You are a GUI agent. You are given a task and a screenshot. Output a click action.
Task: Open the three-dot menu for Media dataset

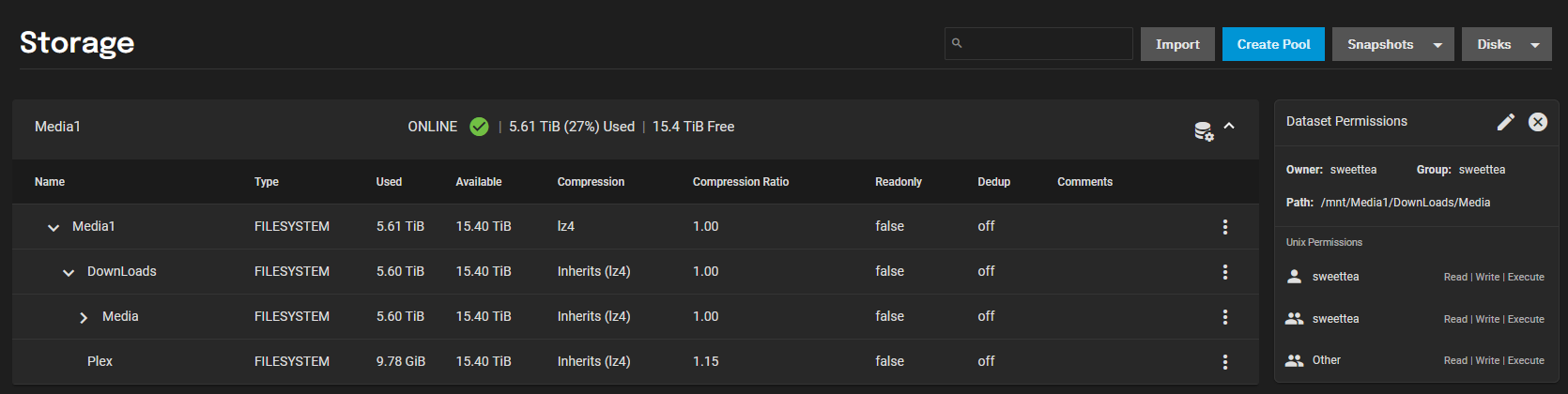click(1225, 317)
